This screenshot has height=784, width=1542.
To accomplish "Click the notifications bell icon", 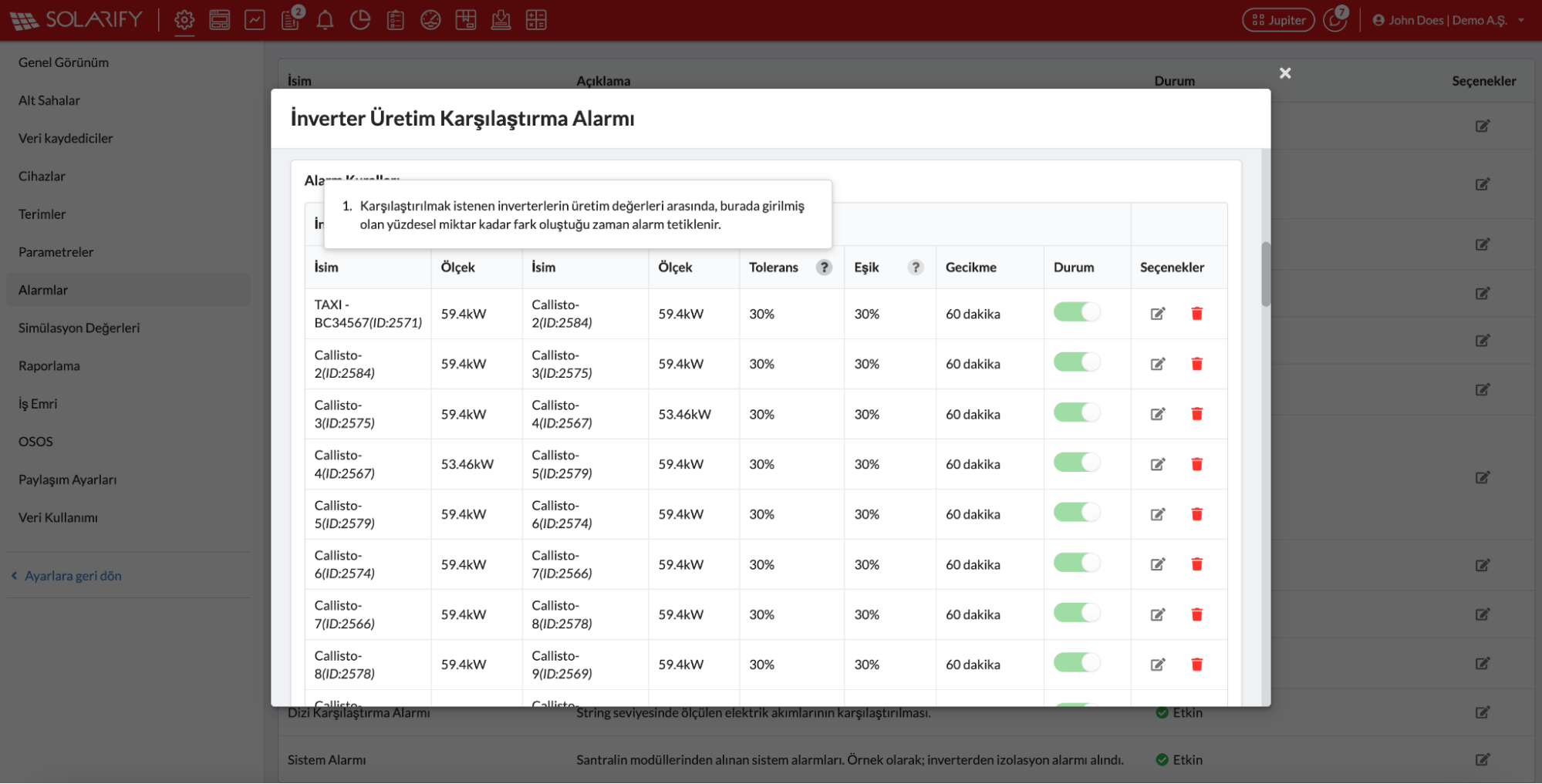I will click(x=326, y=20).
